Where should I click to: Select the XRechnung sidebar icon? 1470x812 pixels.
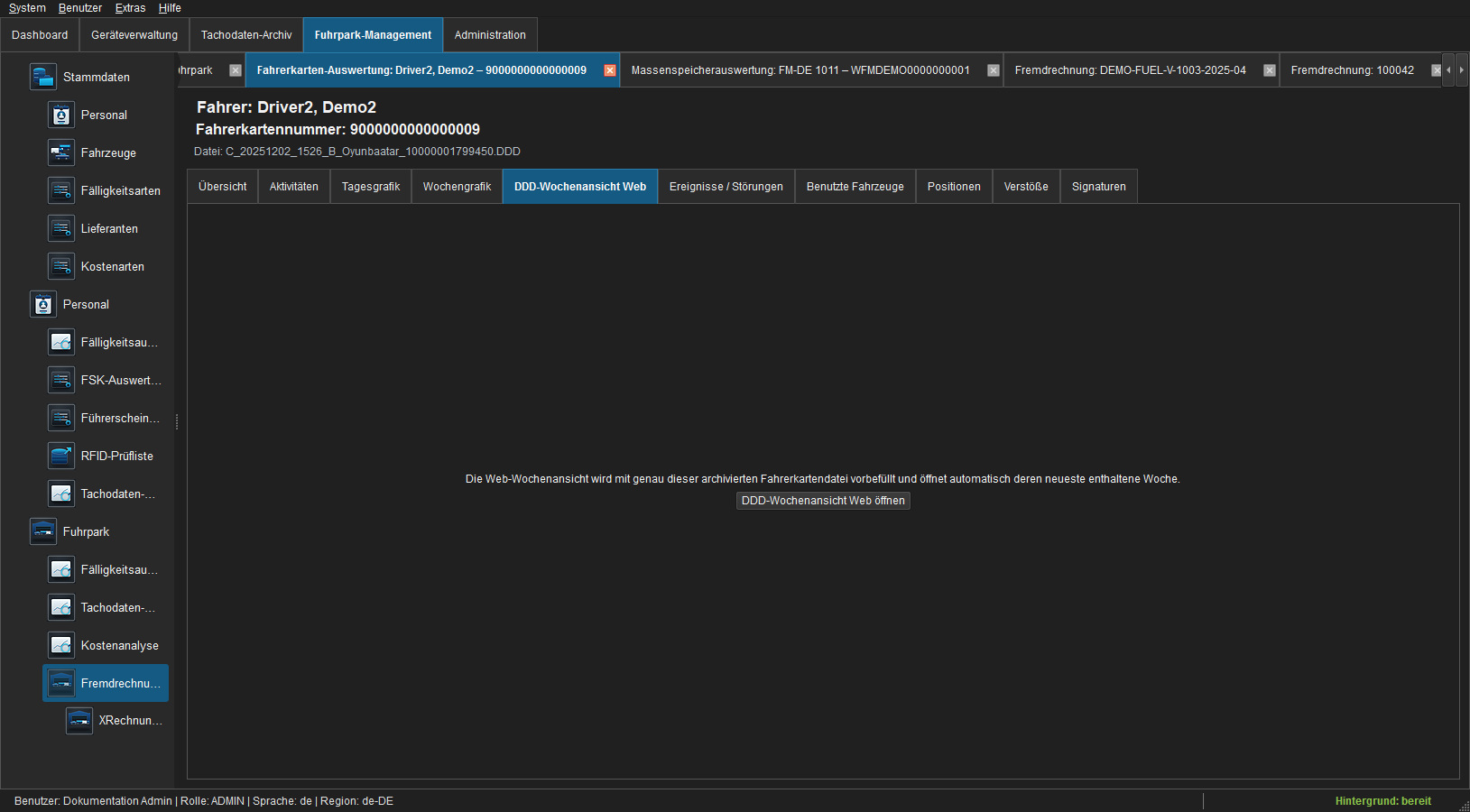pos(79,720)
